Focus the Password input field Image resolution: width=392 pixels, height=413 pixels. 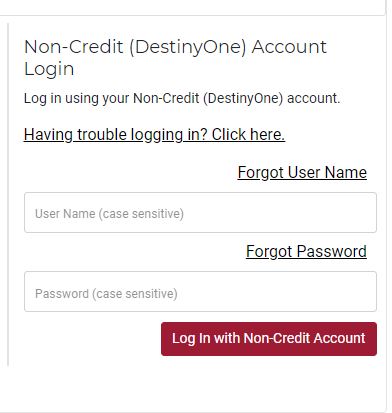click(200, 291)
